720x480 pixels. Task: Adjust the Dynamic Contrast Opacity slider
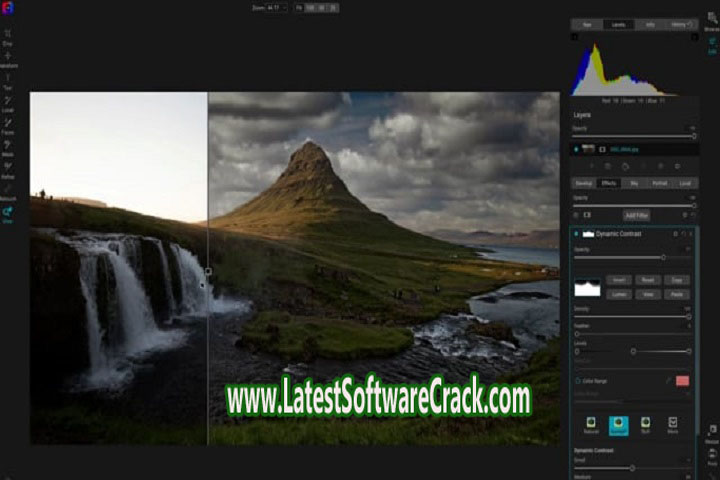point(633,258)
